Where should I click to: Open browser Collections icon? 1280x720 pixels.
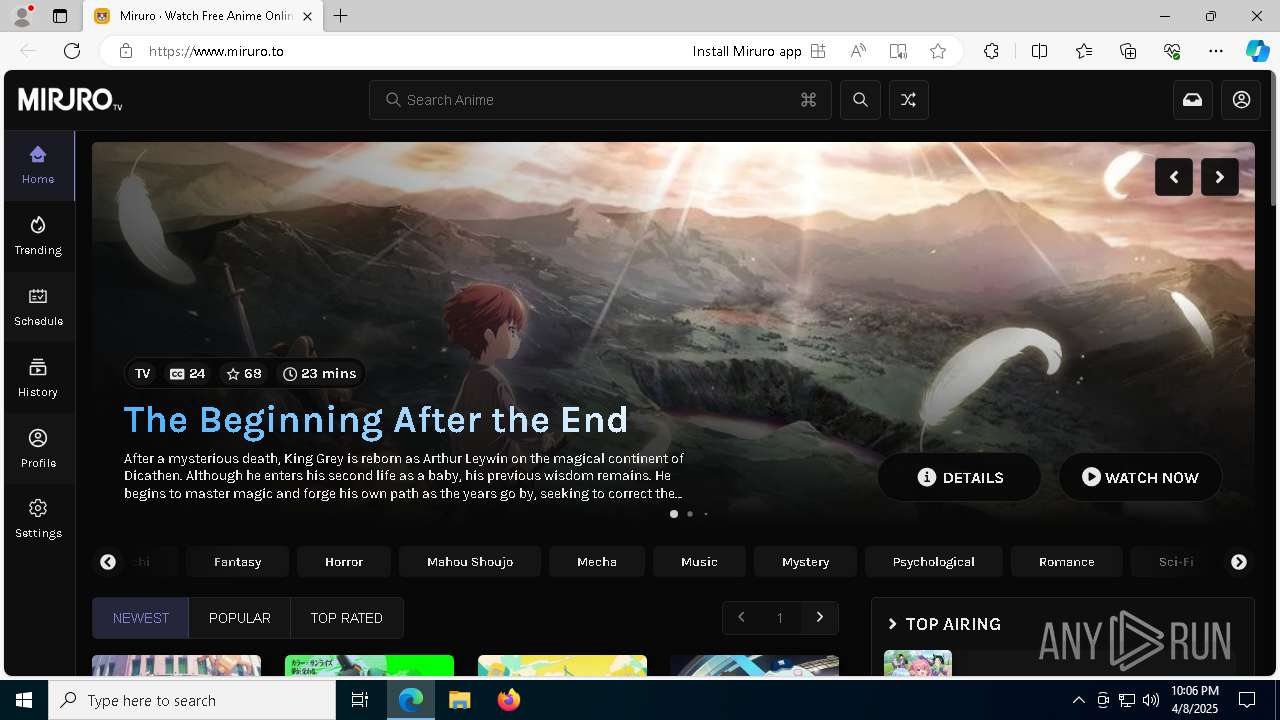(x=1128, y=51)
